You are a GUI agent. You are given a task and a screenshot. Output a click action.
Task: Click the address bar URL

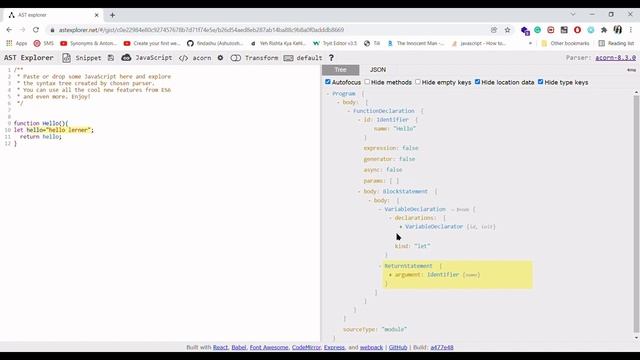pyautogui.click(x=201, y=30)
